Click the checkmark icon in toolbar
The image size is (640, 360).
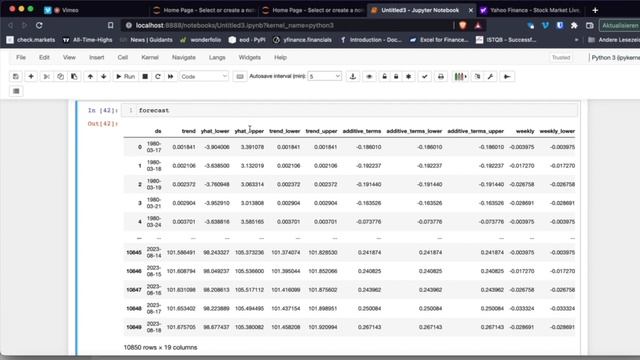click(x=424, y=76)
